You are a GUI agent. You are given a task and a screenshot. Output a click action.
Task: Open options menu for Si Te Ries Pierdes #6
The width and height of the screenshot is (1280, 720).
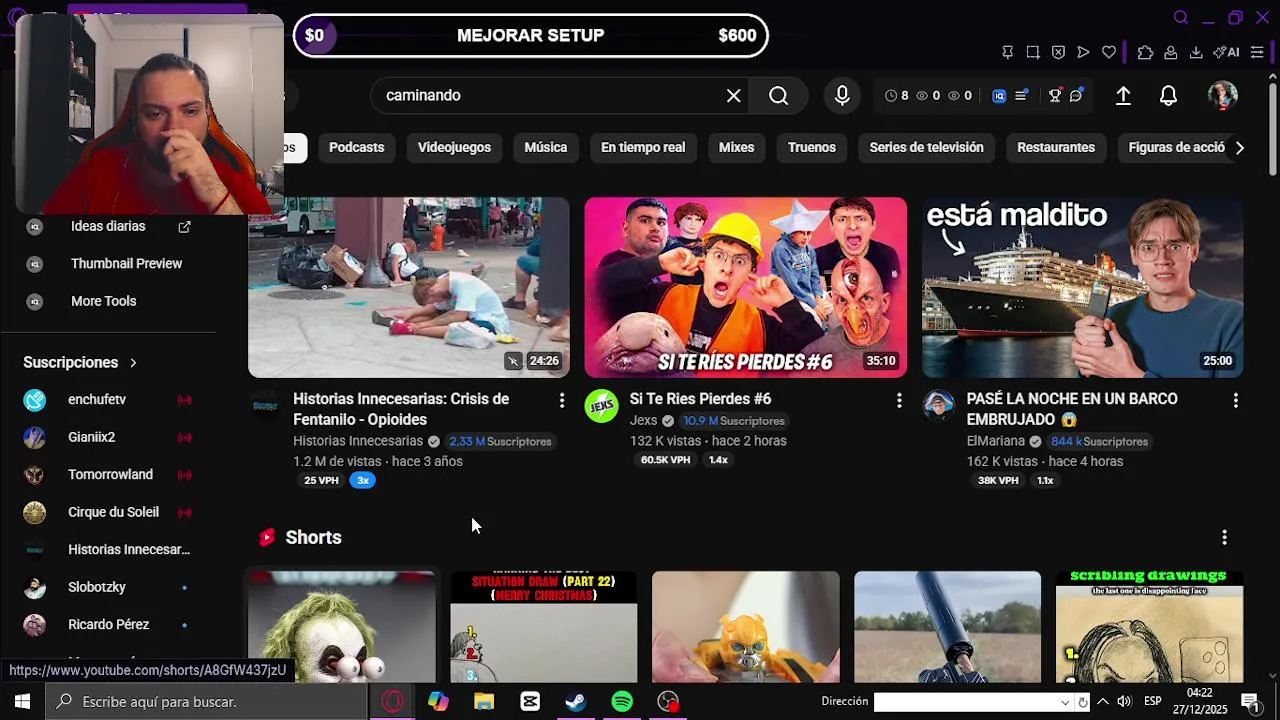tap(899, 401)
